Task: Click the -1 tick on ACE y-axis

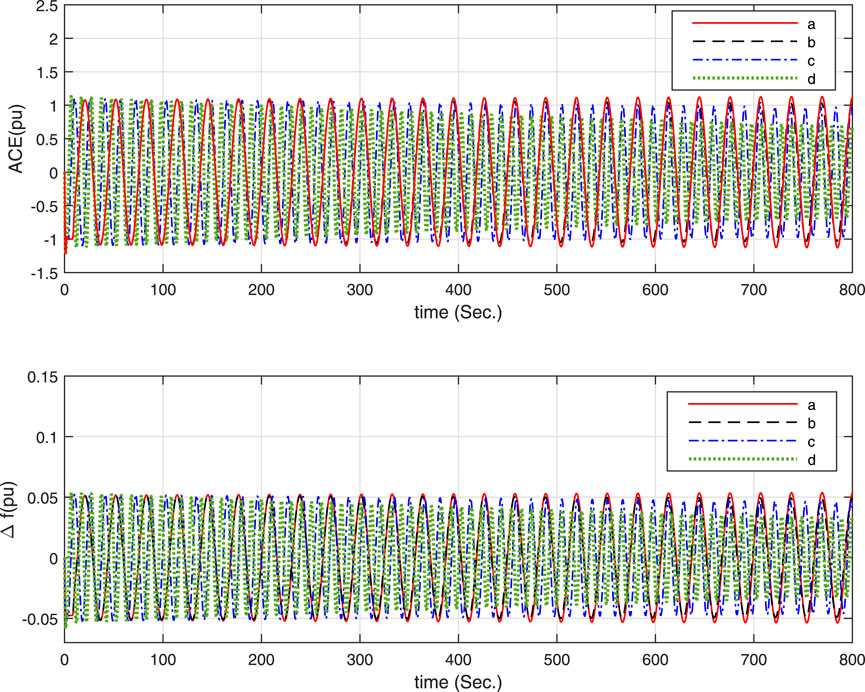Action: (x=49, y=239)
